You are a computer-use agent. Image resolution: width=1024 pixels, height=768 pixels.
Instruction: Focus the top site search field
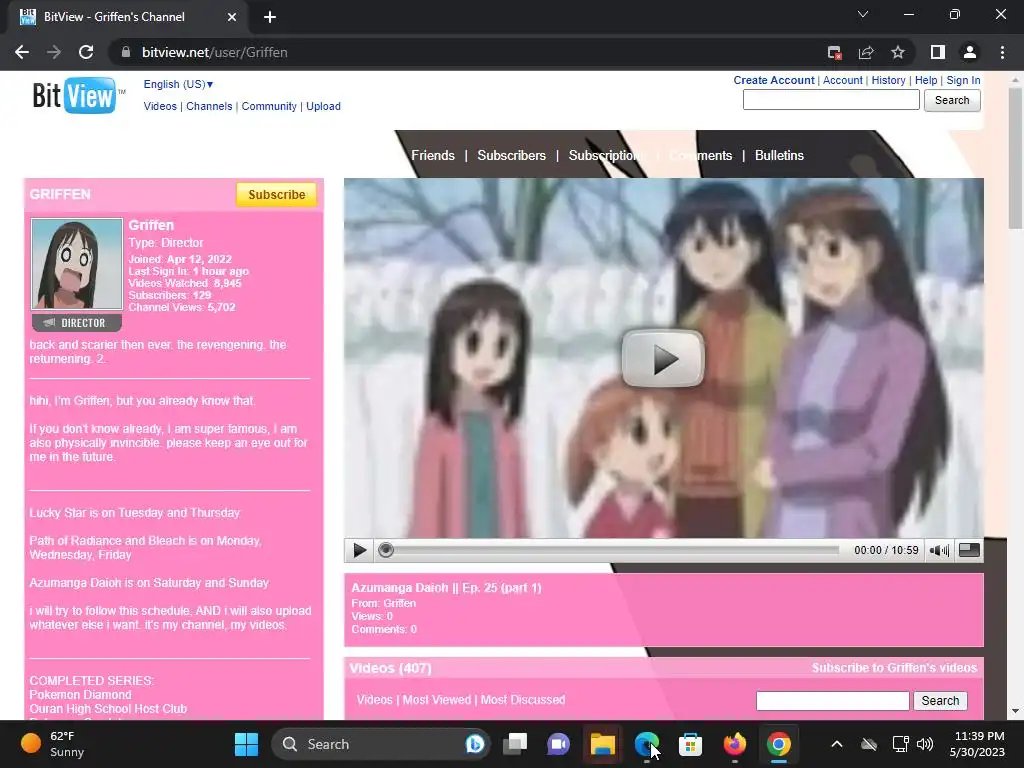(831, 100)
